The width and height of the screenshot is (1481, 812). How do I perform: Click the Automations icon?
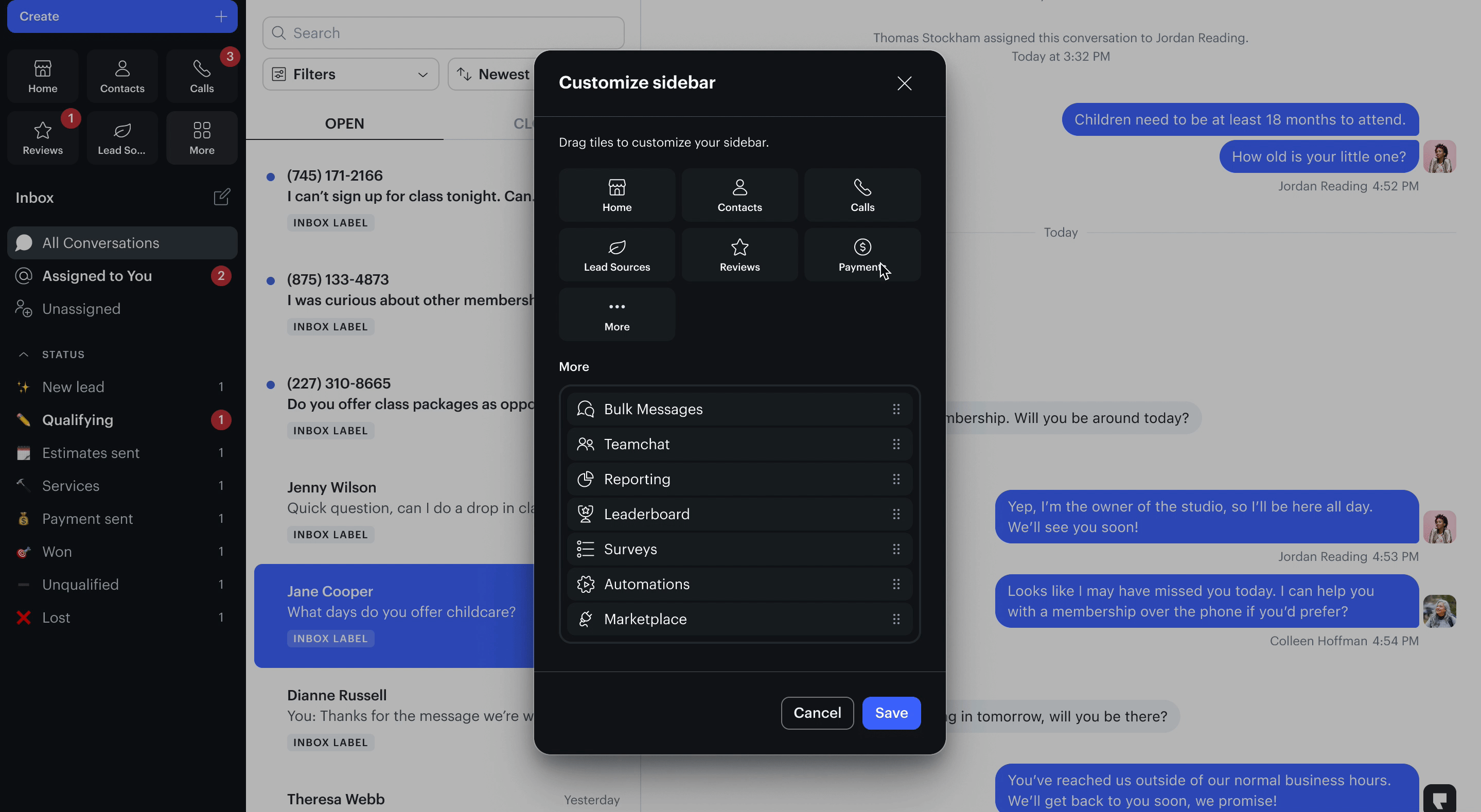click(x=585, y=584)
